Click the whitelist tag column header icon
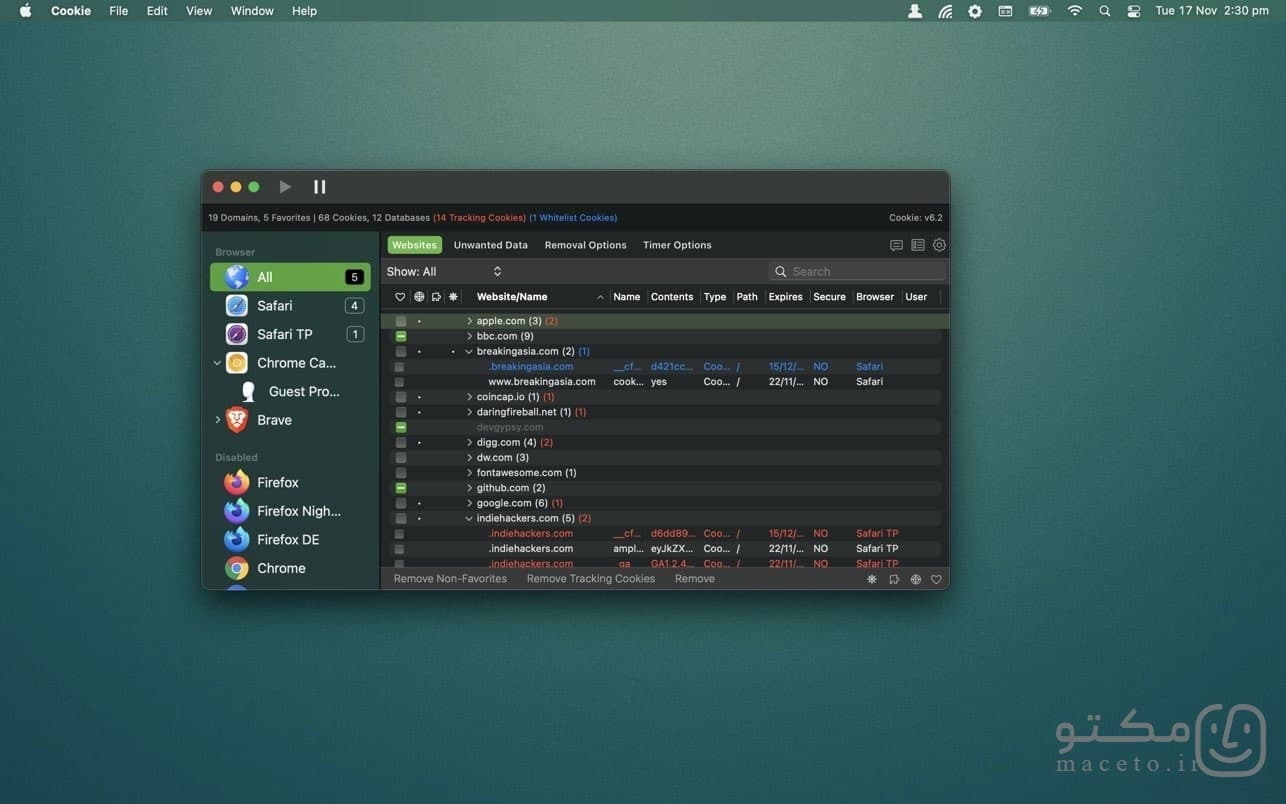1286x804 pixels. [x=436, y=297]
